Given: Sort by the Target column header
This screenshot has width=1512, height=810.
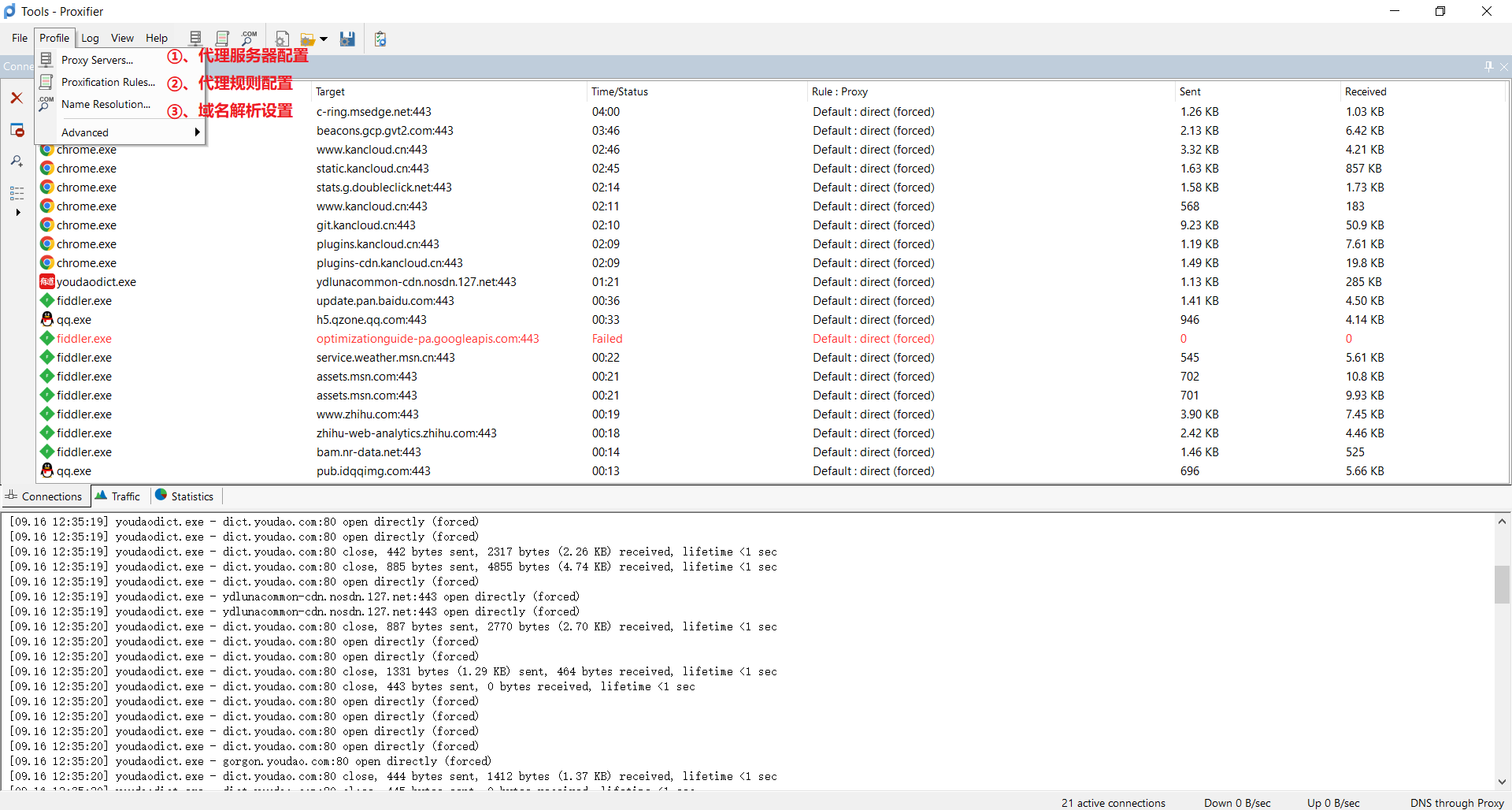Looking at the screenshot, I should pyautogui.click(x=449, y=91).
